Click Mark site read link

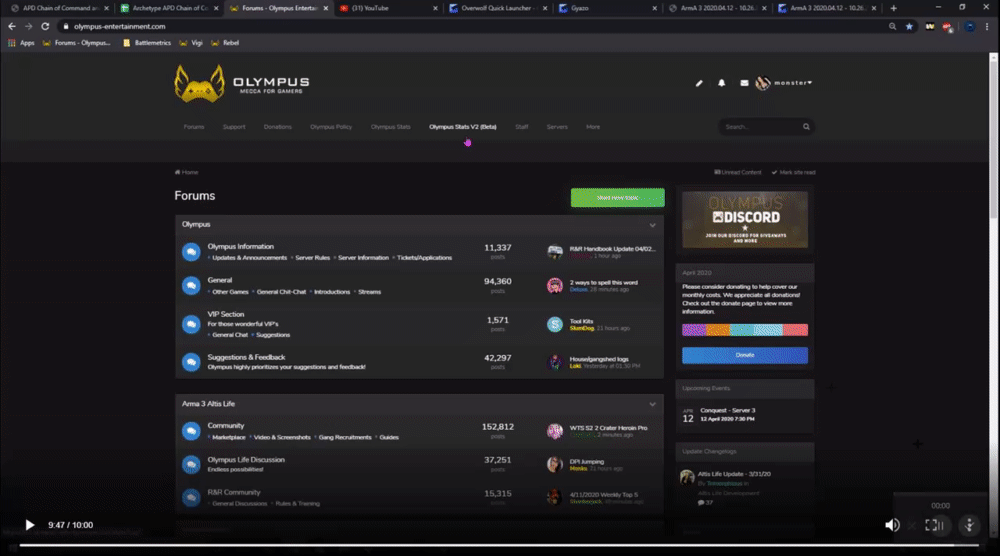[x=793, y=172]
